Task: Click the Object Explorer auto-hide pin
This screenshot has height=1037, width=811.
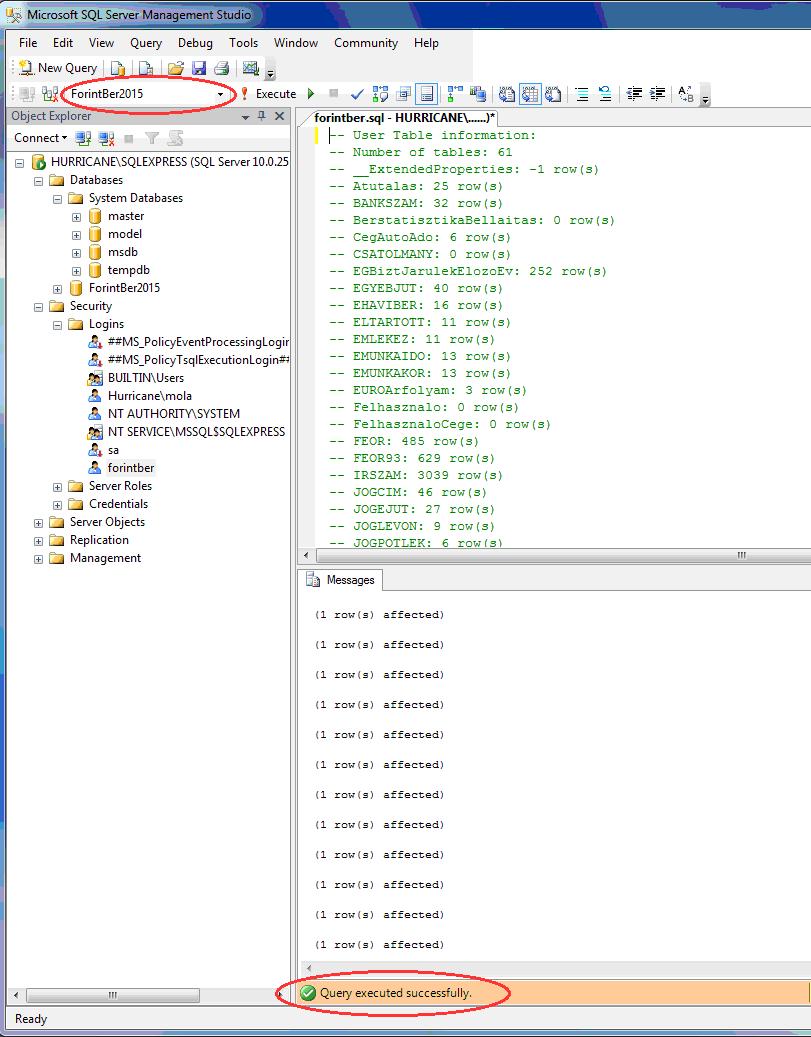Action: click(261, 116)
